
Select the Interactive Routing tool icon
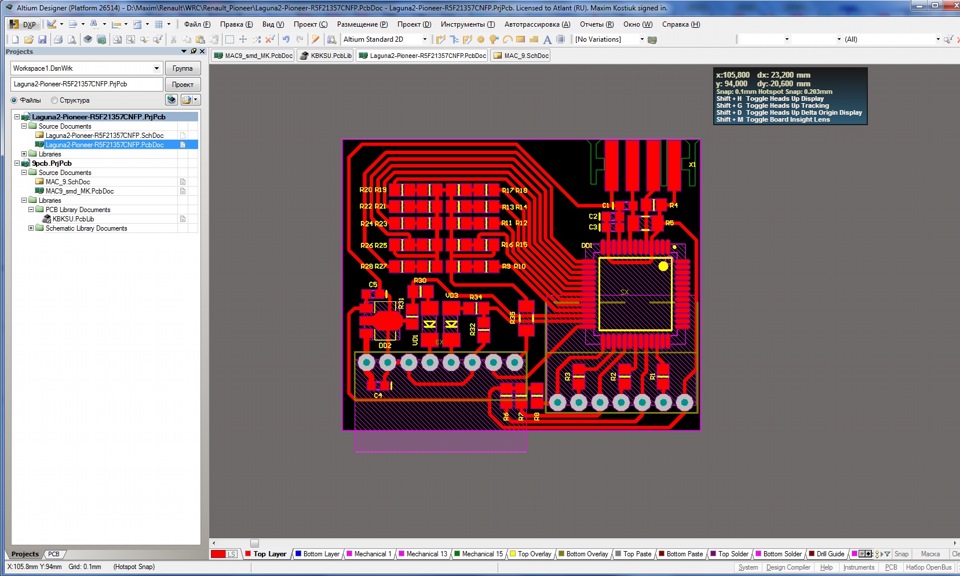[x=440, y=40]
